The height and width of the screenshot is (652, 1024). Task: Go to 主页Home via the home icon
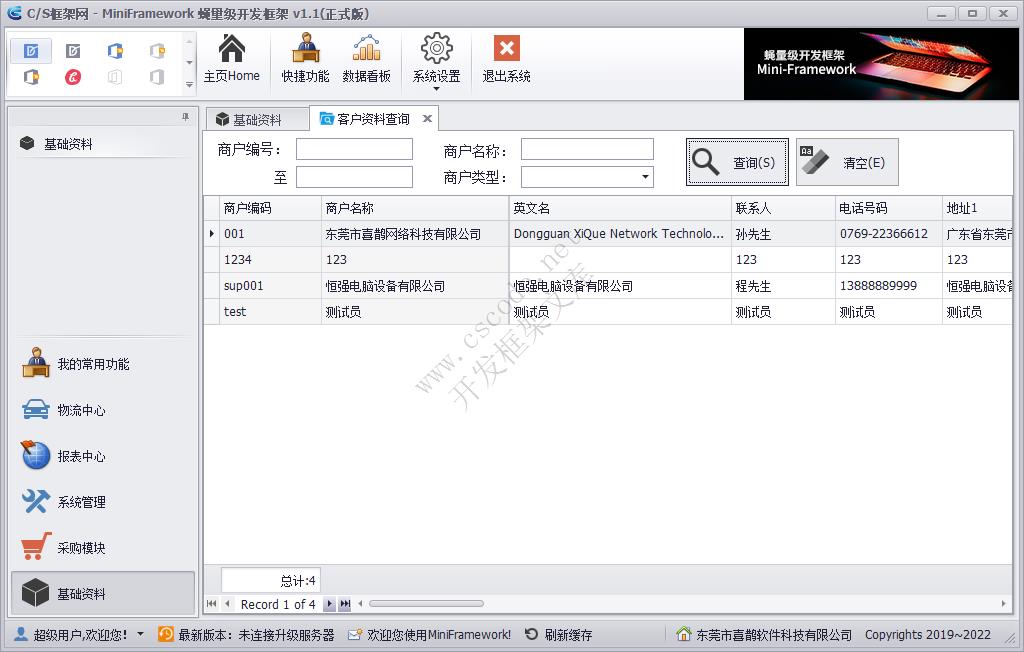point(233,58)
